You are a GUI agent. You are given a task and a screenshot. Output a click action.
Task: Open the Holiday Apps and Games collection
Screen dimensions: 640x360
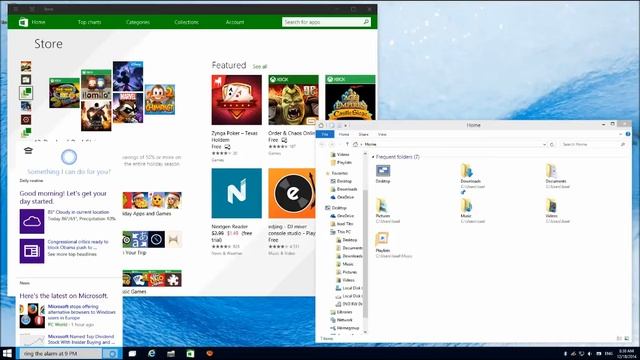152,200
